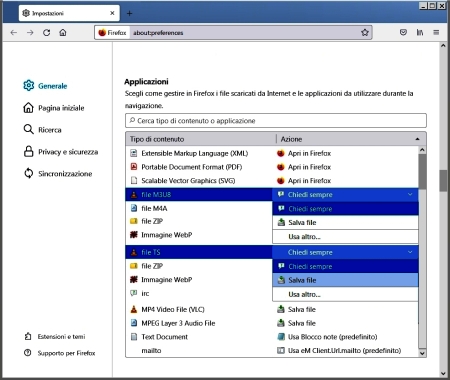Select the mailto row
Screen dimensions: 450x380
(x=272, y=350)
